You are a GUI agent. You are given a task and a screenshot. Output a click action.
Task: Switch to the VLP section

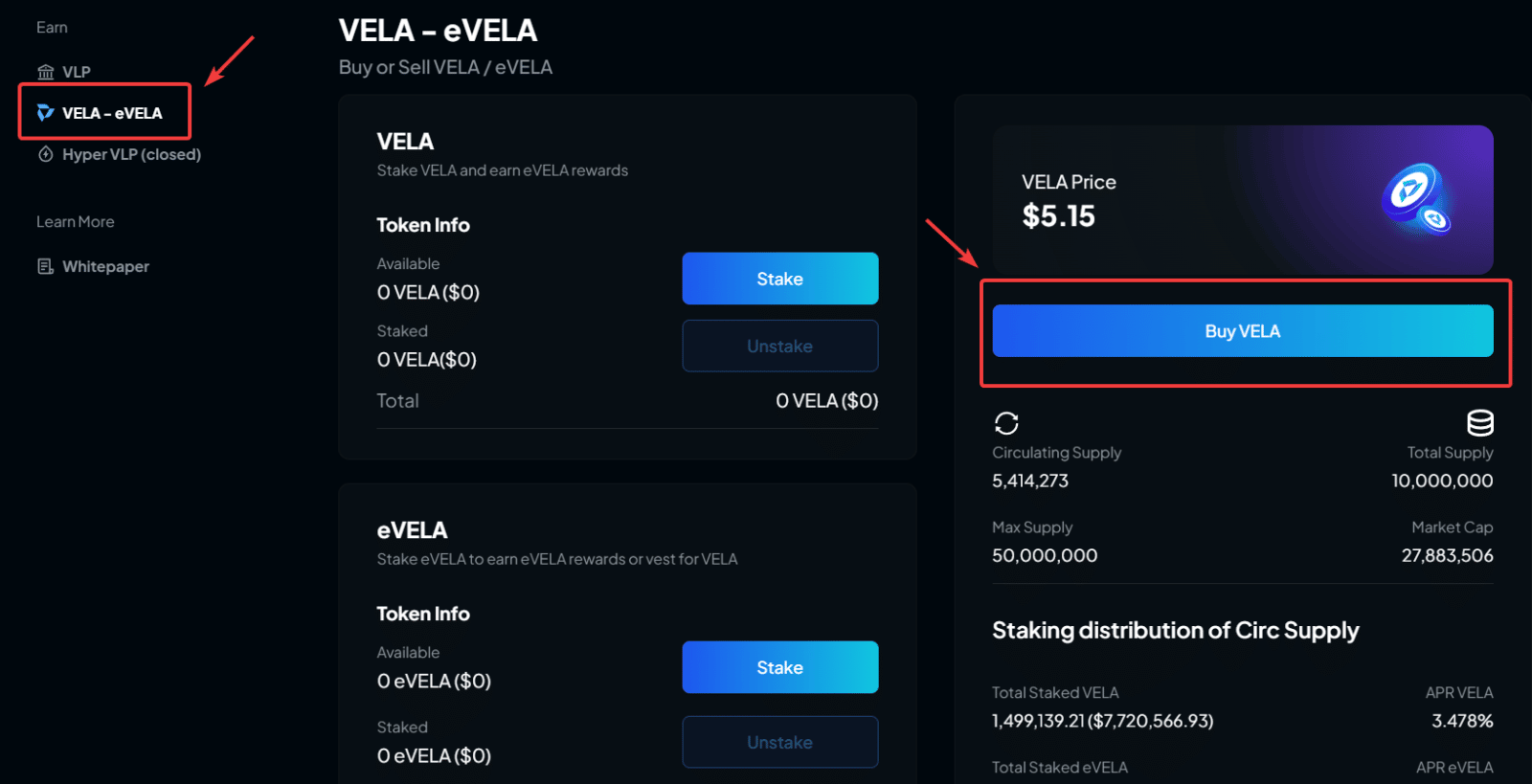tap(77, 71)
